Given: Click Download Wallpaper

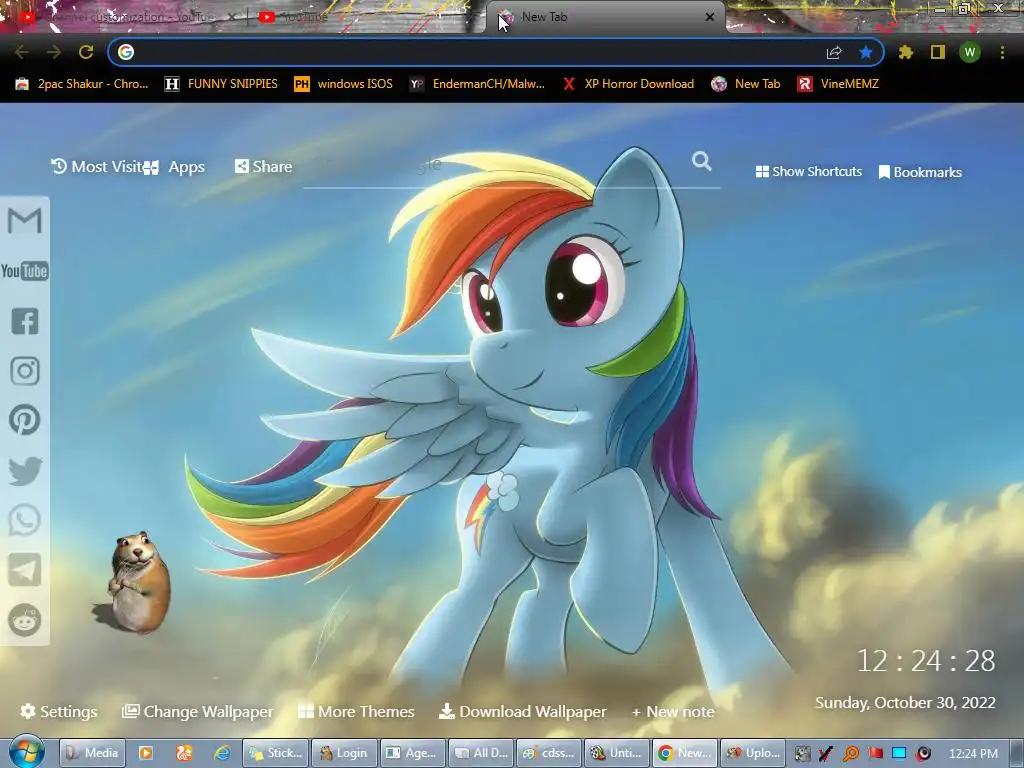Looking at the screenshot, I should coord(523,711).
